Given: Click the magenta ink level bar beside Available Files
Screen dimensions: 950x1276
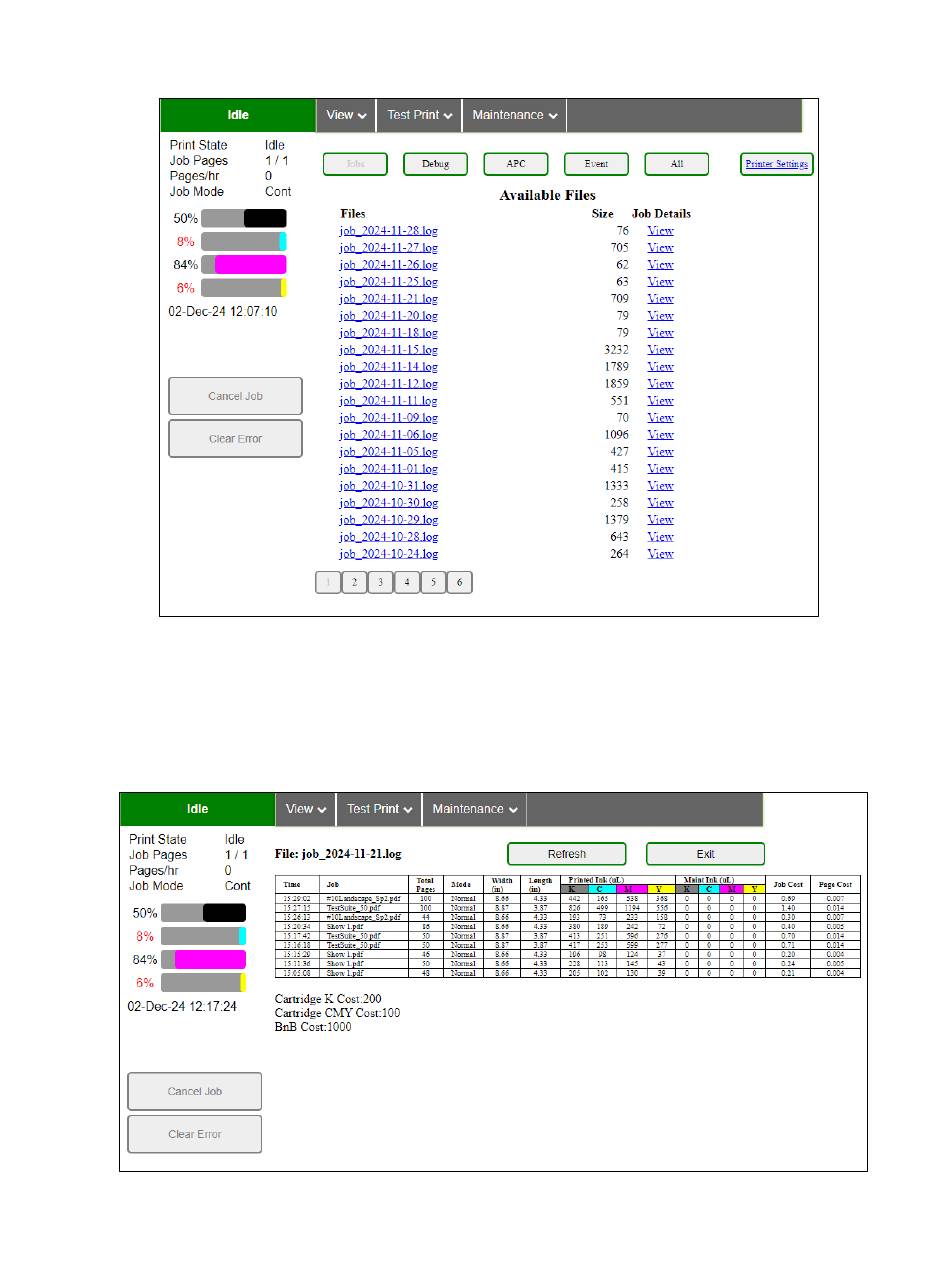Looking at the screenshot, I should (x=244, y=265).
